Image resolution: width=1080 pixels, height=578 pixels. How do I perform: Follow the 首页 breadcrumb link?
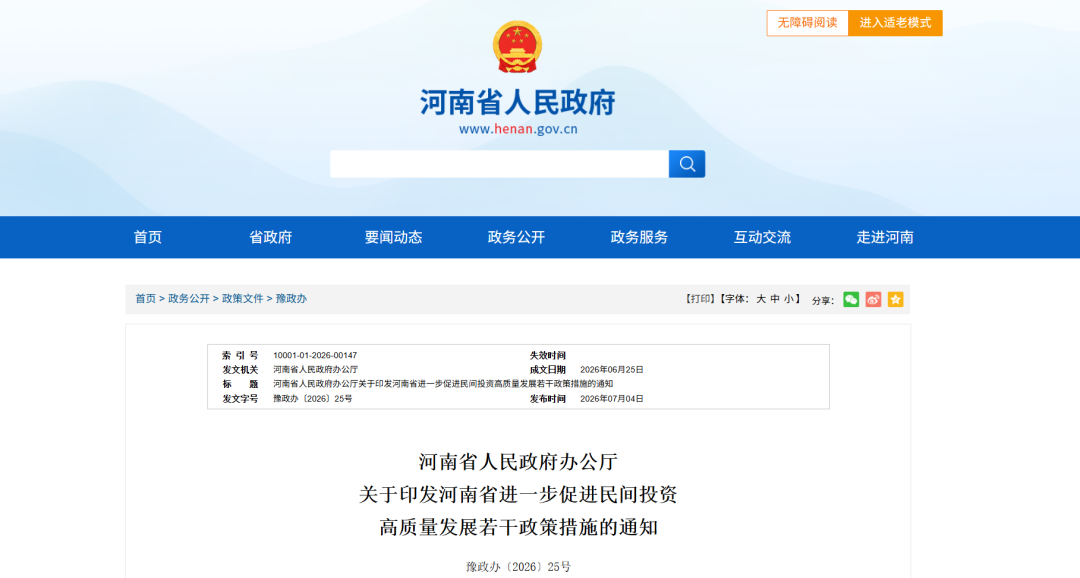tap(145, 298)
